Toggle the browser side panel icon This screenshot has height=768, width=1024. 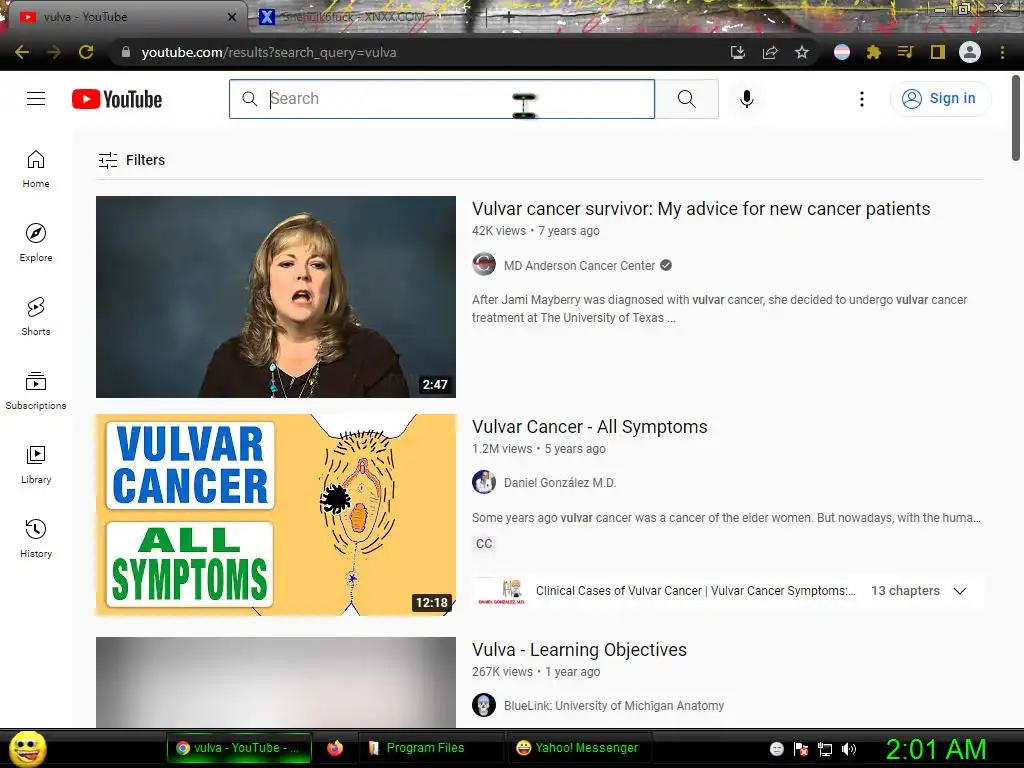938,52
